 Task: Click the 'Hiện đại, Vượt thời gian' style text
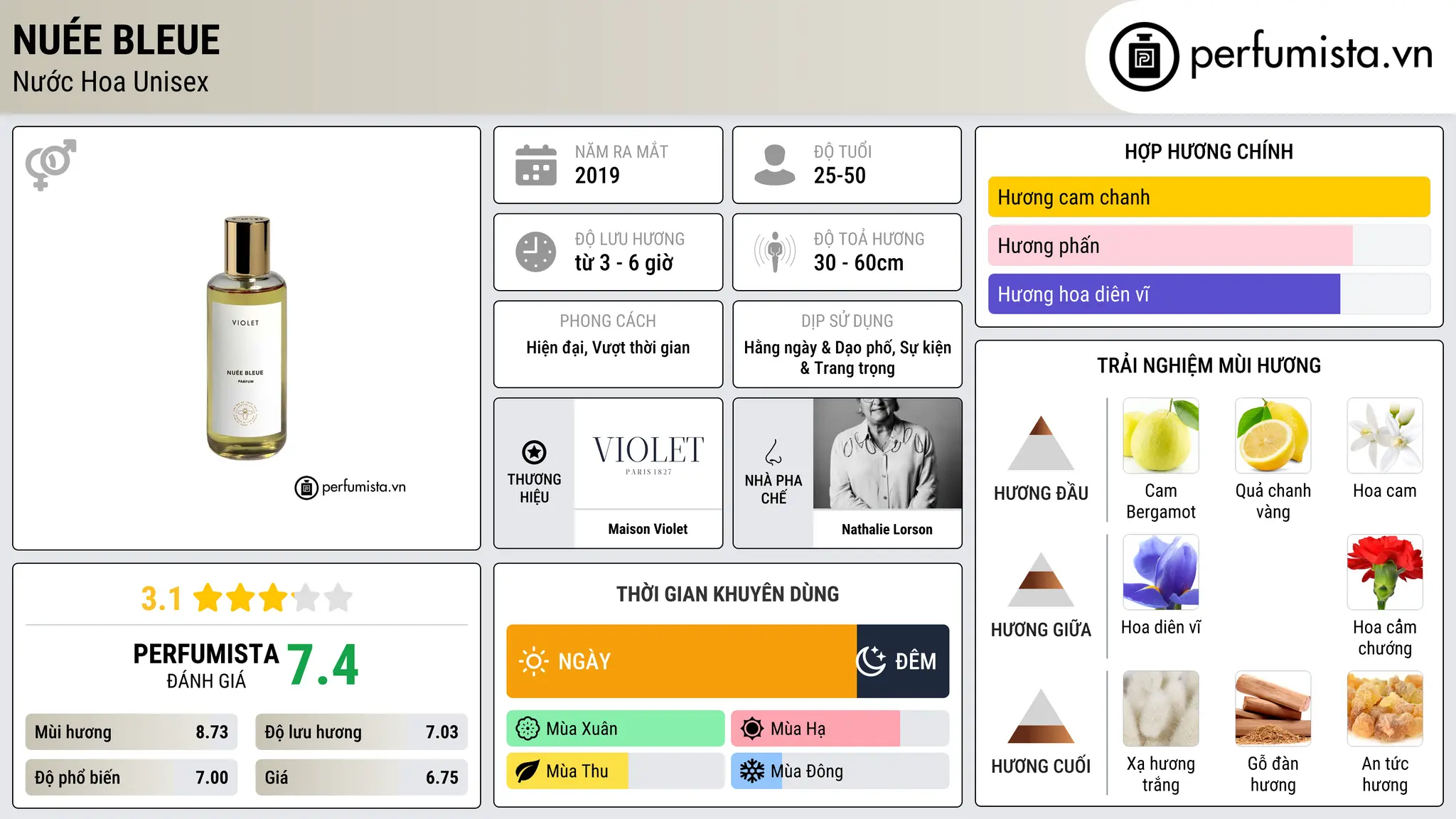[x=608, y=348]
